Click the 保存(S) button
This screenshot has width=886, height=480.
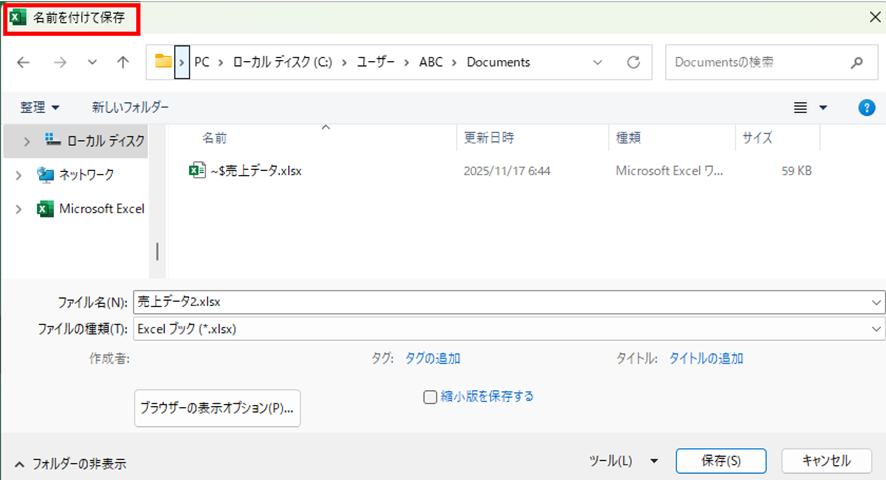[x=720, y=461]
